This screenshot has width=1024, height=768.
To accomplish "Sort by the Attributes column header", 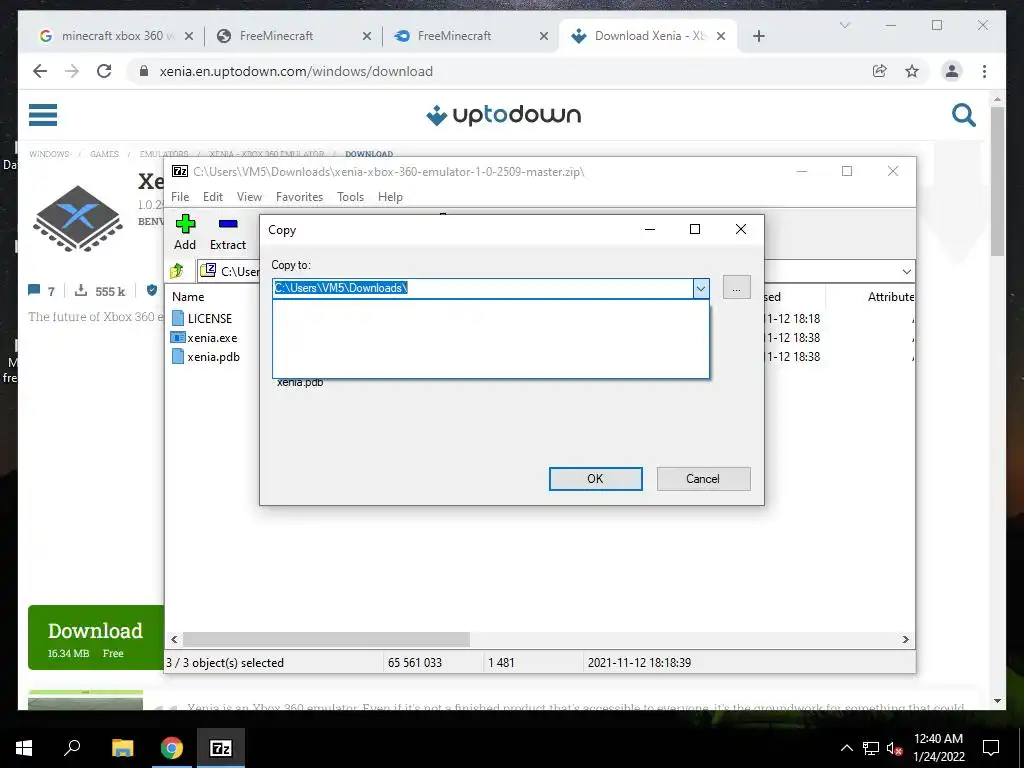I will coord(891,296).
